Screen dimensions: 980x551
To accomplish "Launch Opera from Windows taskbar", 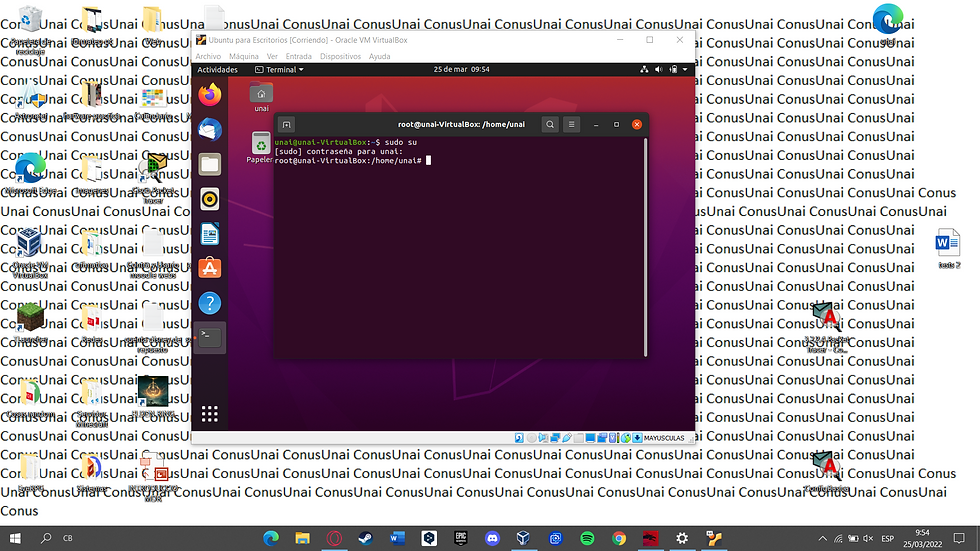I will 334,538.
